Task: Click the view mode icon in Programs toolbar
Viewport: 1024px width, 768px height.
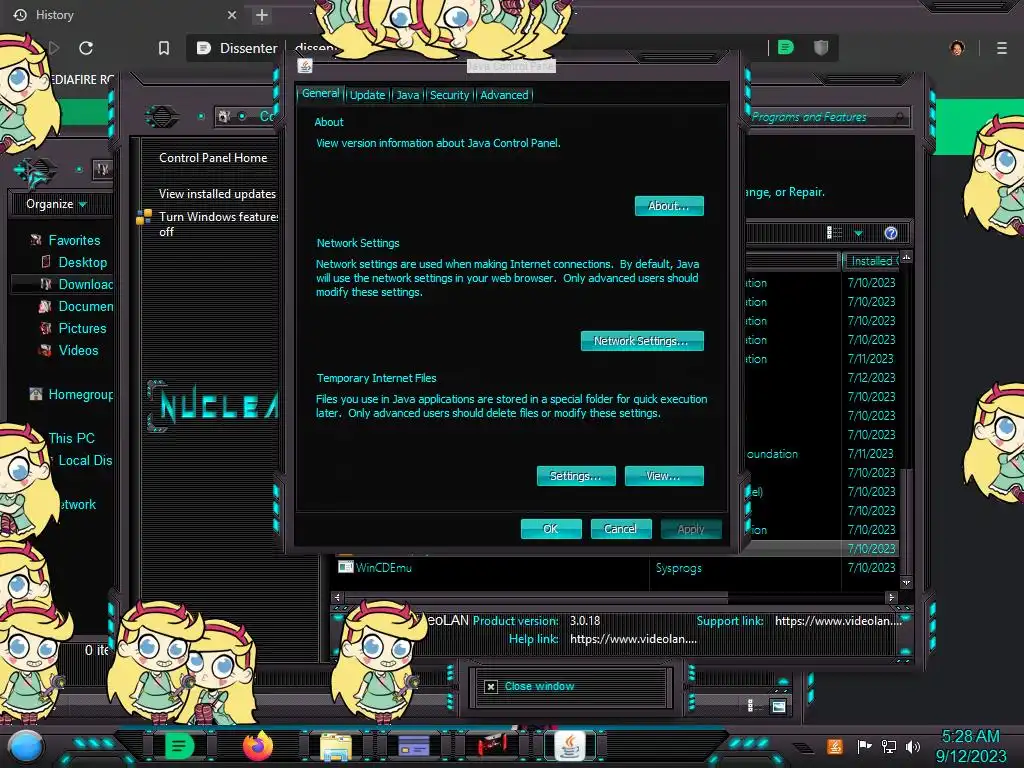Action: (x=835, y=233)
